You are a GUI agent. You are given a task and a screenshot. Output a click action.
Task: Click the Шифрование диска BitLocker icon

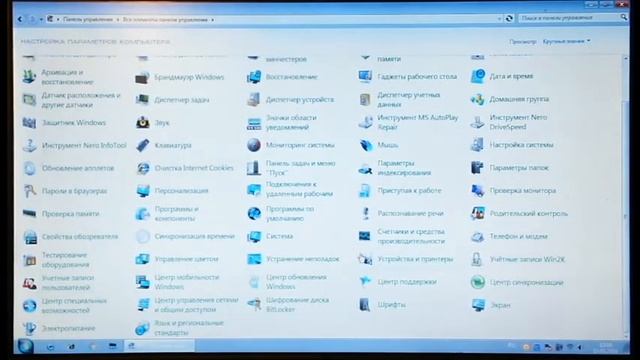[254, 304]
